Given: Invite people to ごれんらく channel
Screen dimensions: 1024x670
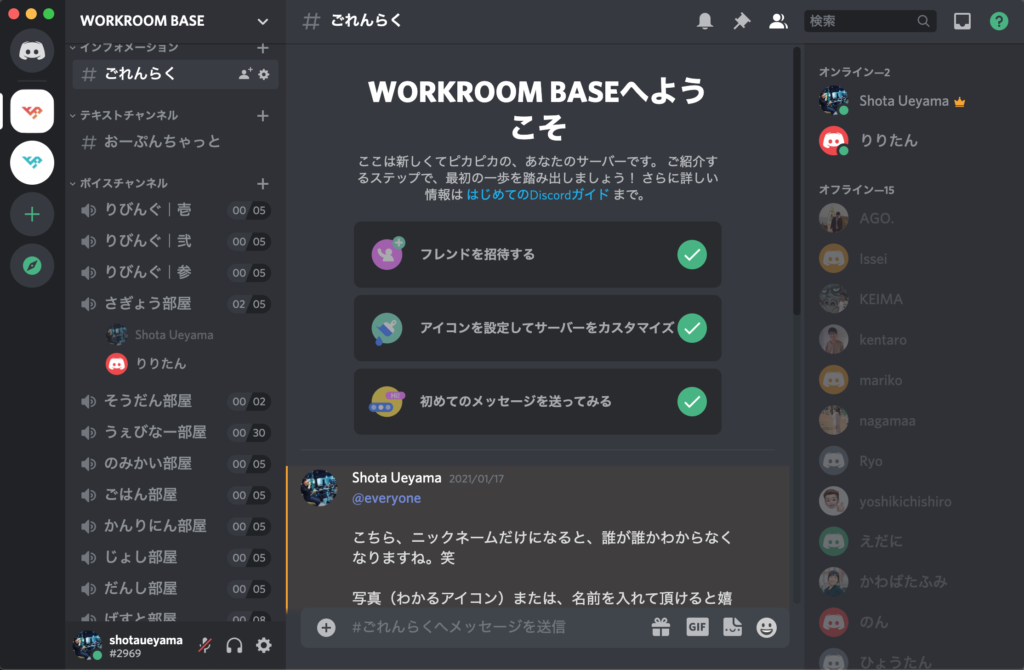Looking at the screenshot, I should tap(245, 74).
